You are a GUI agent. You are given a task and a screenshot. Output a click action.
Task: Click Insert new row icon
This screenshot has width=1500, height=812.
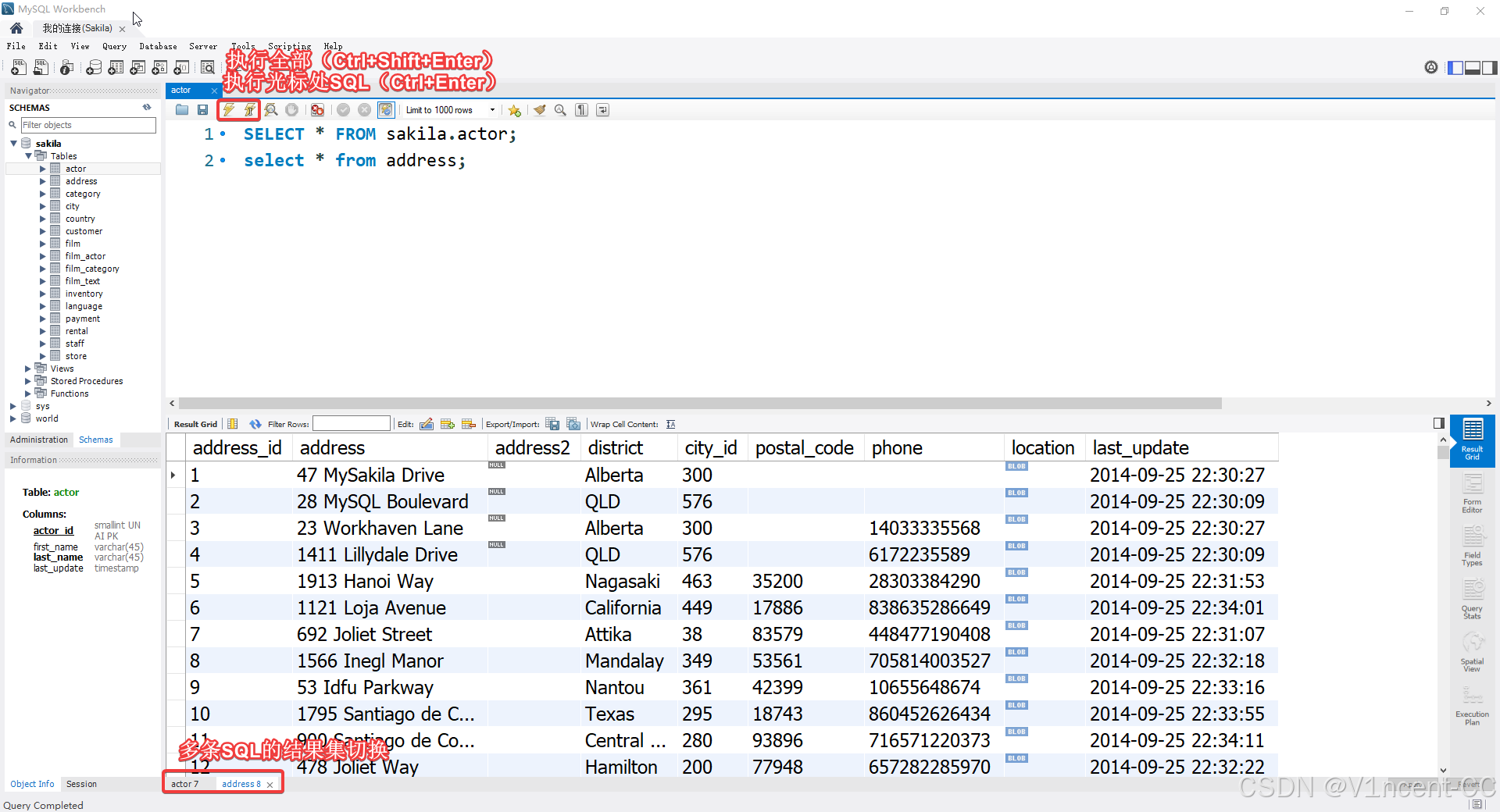click(x=448, y=424)
